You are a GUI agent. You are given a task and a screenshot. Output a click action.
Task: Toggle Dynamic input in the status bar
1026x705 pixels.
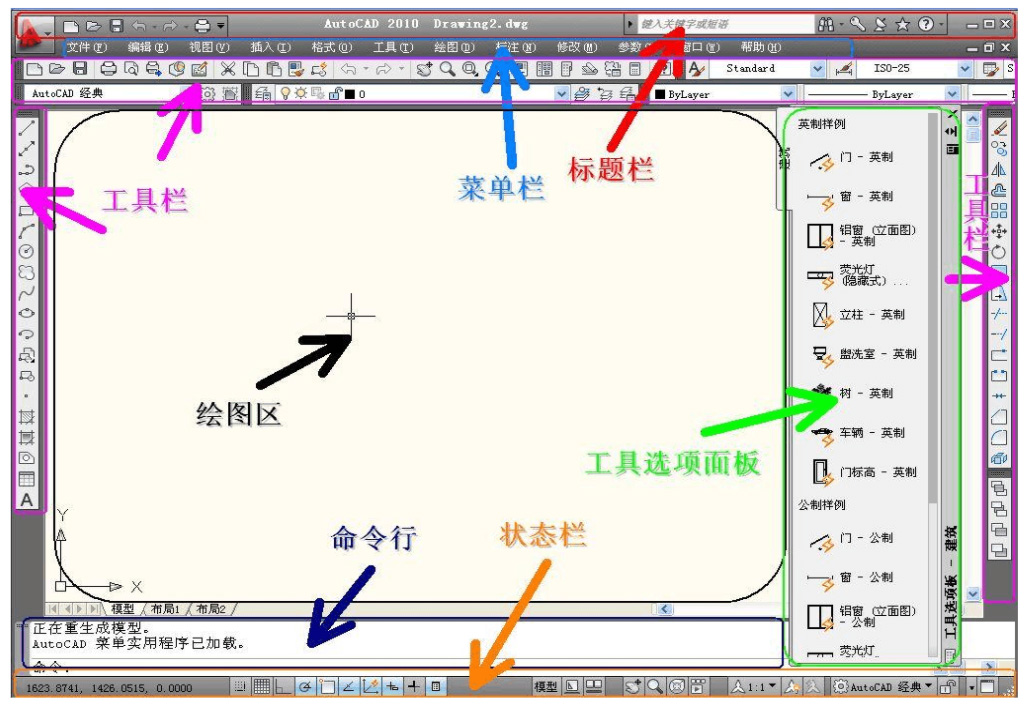(393, 687)
